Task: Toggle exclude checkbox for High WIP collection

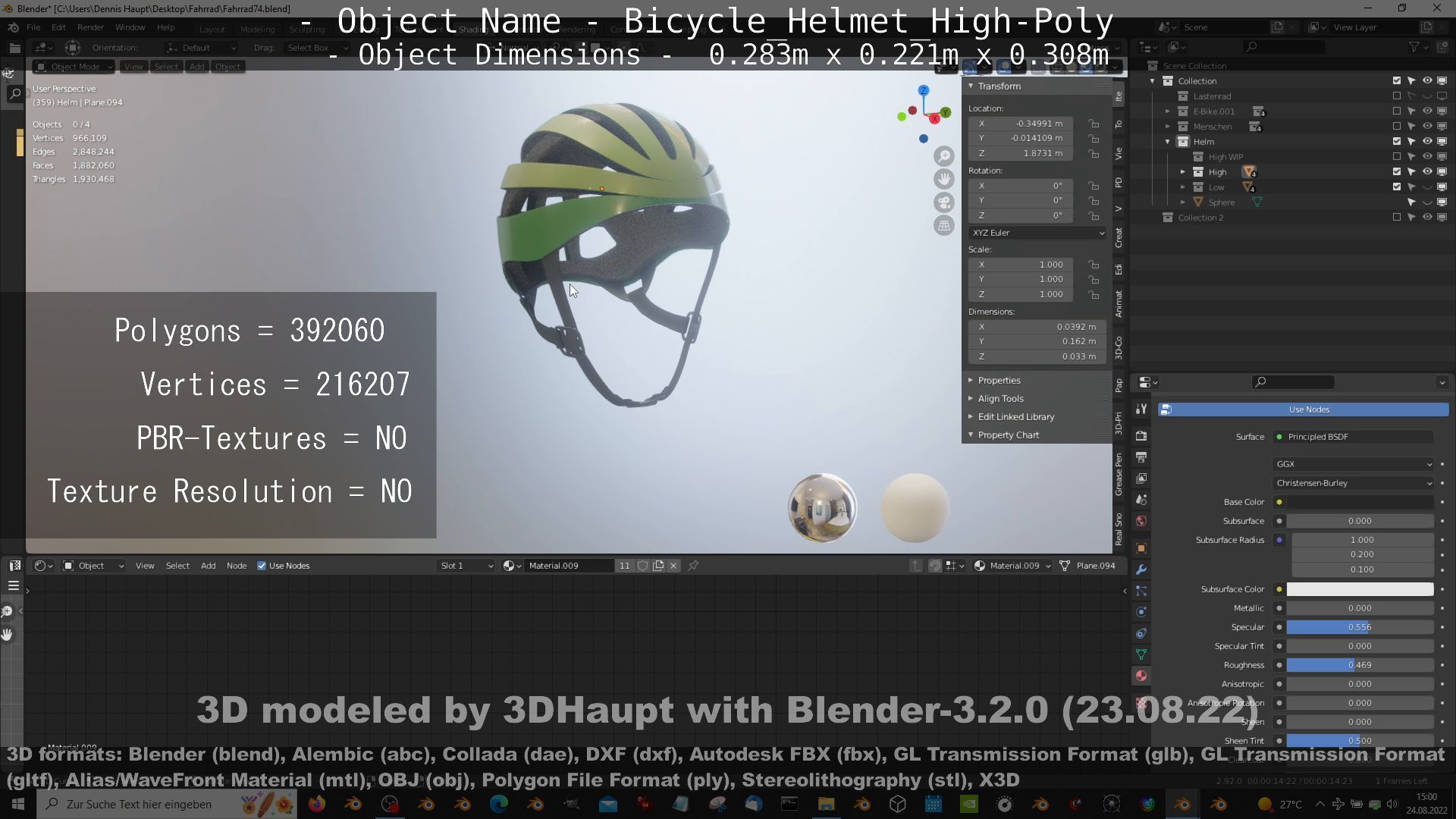Action: (x=1397, y=157)
